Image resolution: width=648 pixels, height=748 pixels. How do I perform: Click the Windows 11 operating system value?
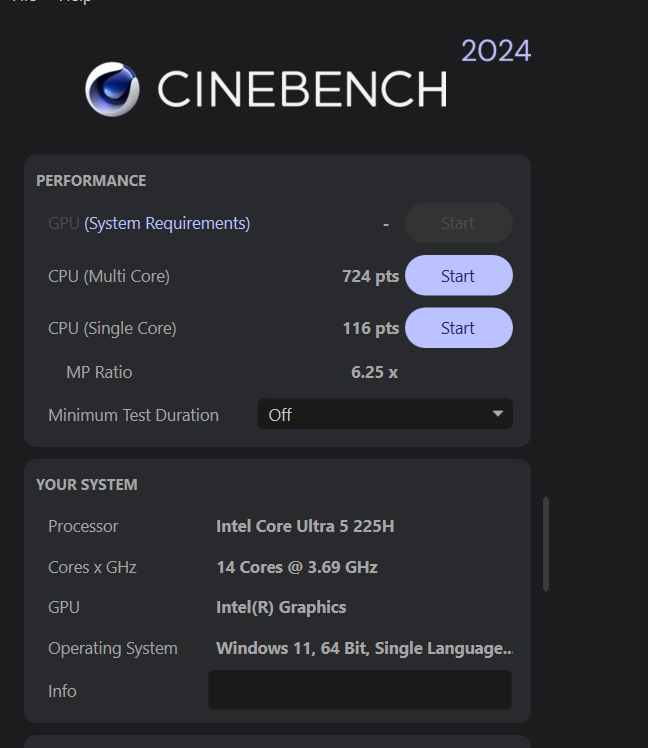tap(364, 648)
